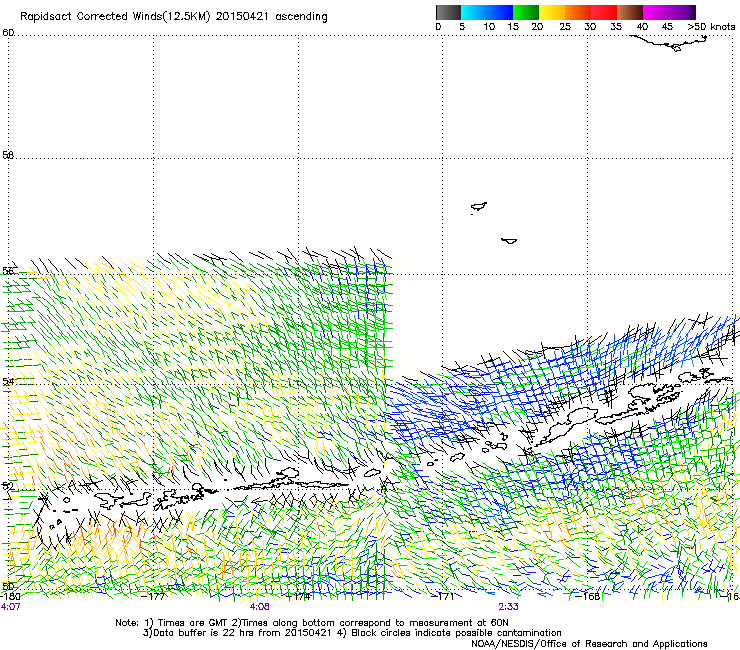
Task: Click the '45' label under the color bar
Action: [x=667, y=27]
